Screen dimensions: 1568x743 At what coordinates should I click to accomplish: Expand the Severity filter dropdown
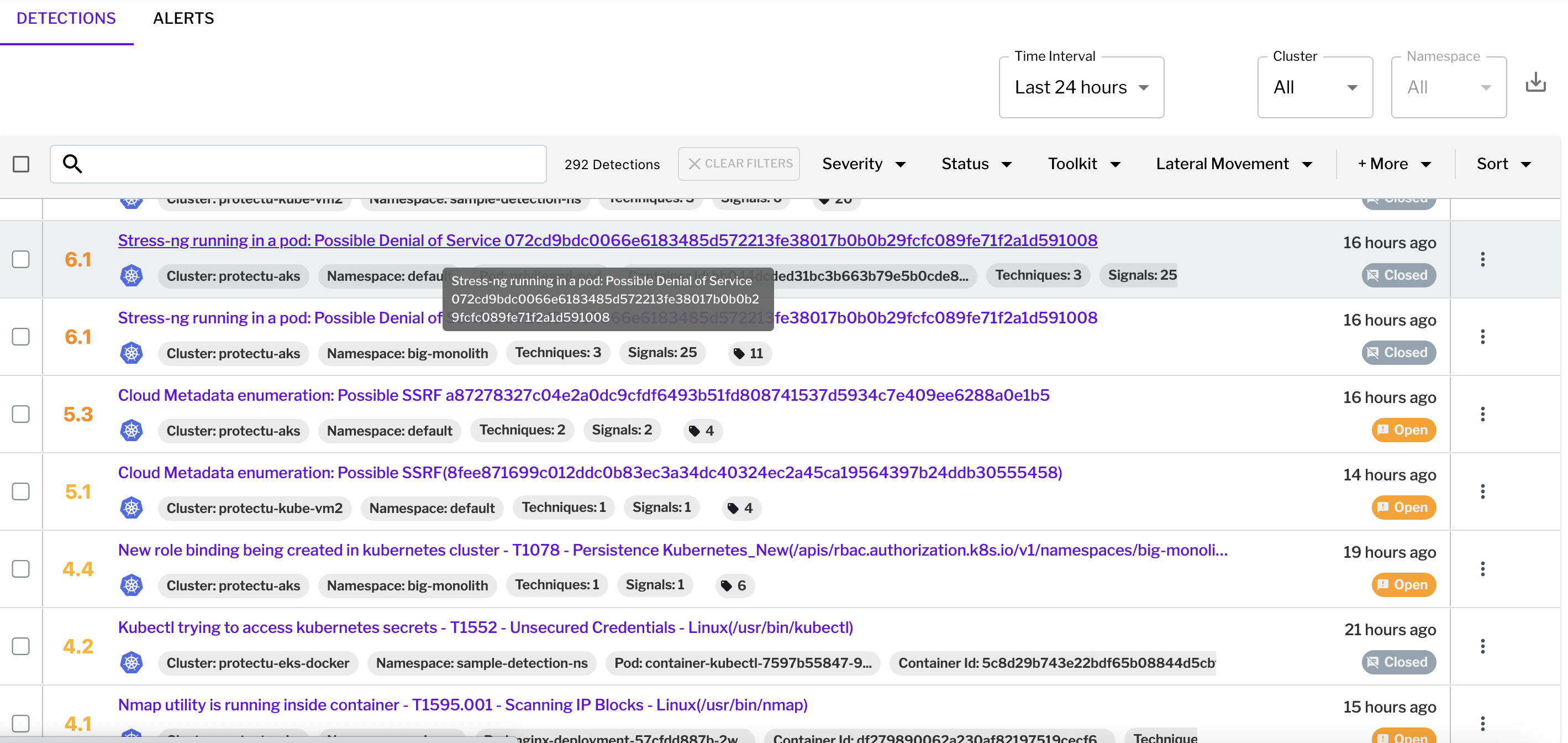[866, 163]
